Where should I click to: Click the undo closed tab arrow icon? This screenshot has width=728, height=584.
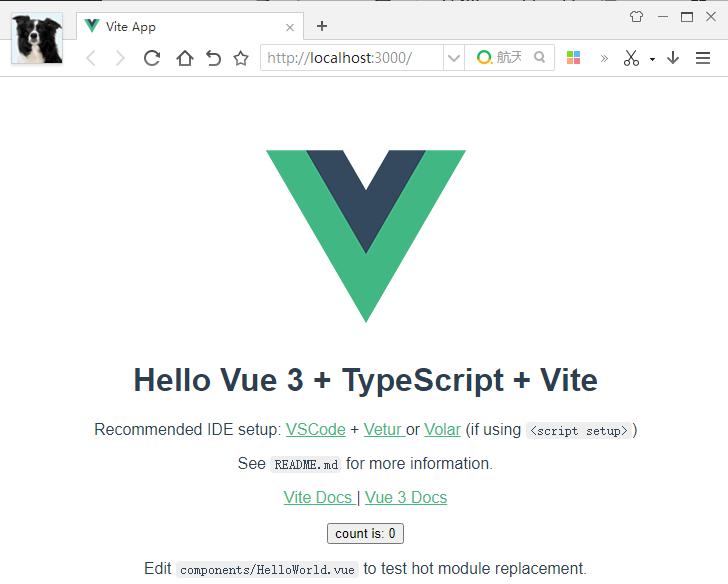click(213, 58)
